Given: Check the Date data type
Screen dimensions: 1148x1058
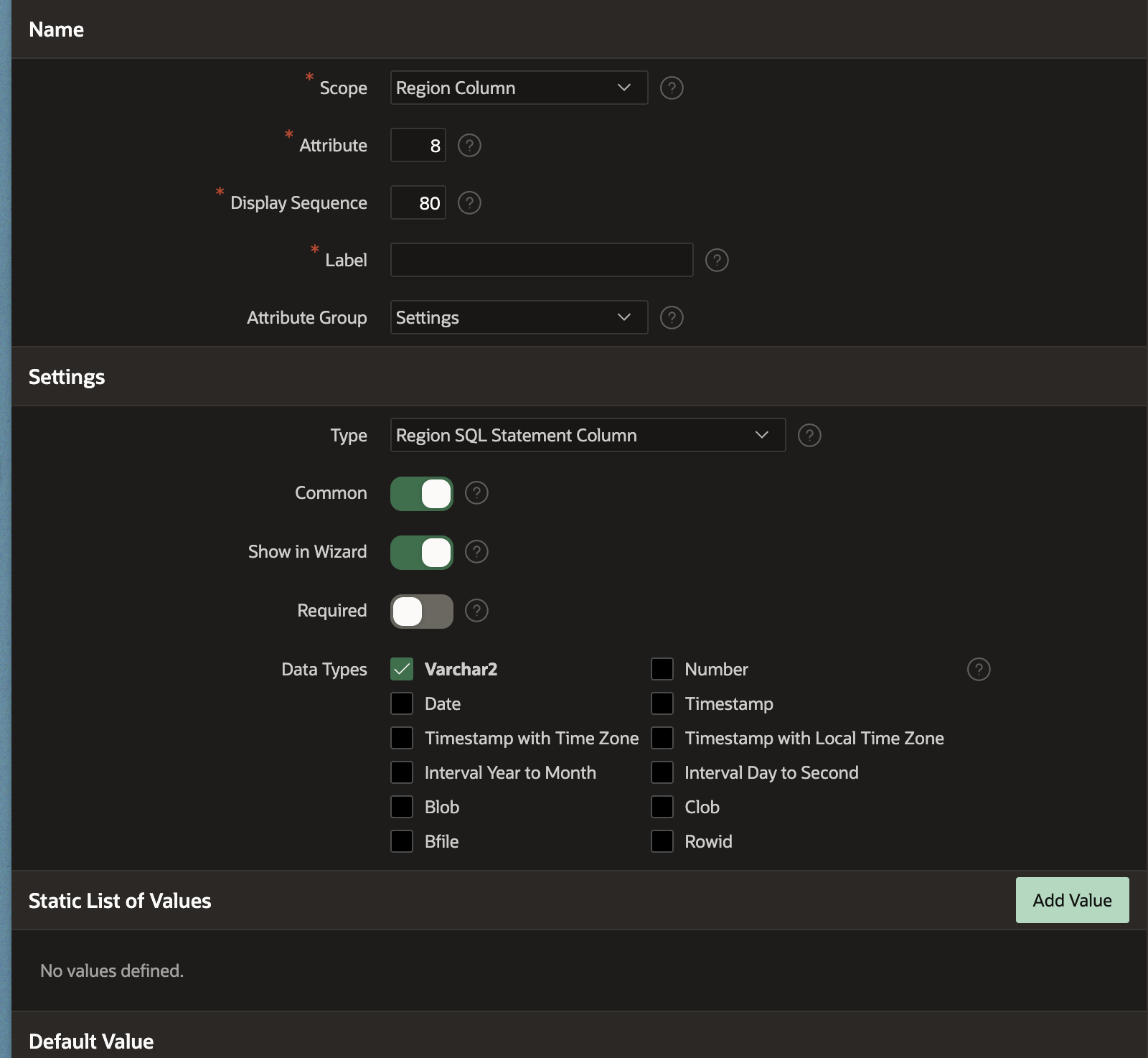Looking at the screenshot, I should [402, 703].
